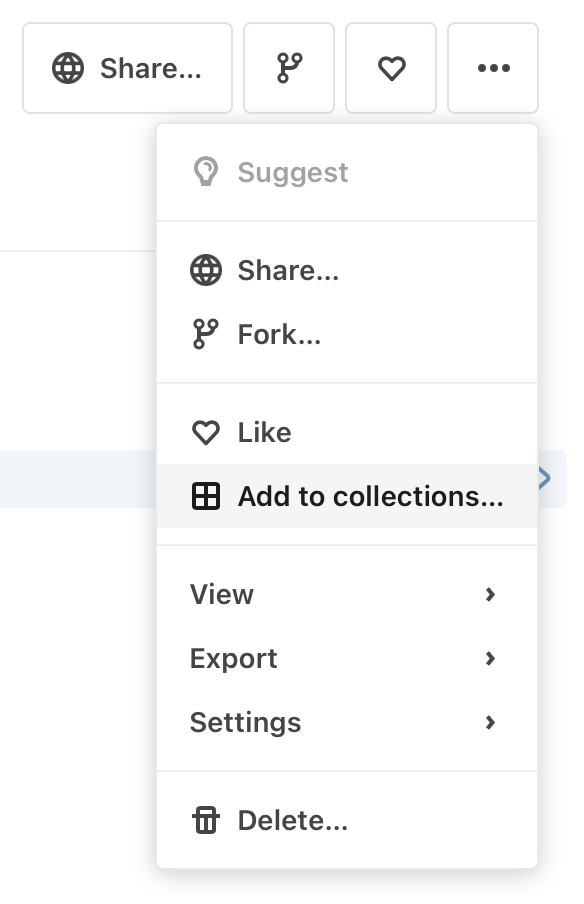The image size is (584, 904).
Task: Click the trash icon beside Delete
Action: point(206,820)
